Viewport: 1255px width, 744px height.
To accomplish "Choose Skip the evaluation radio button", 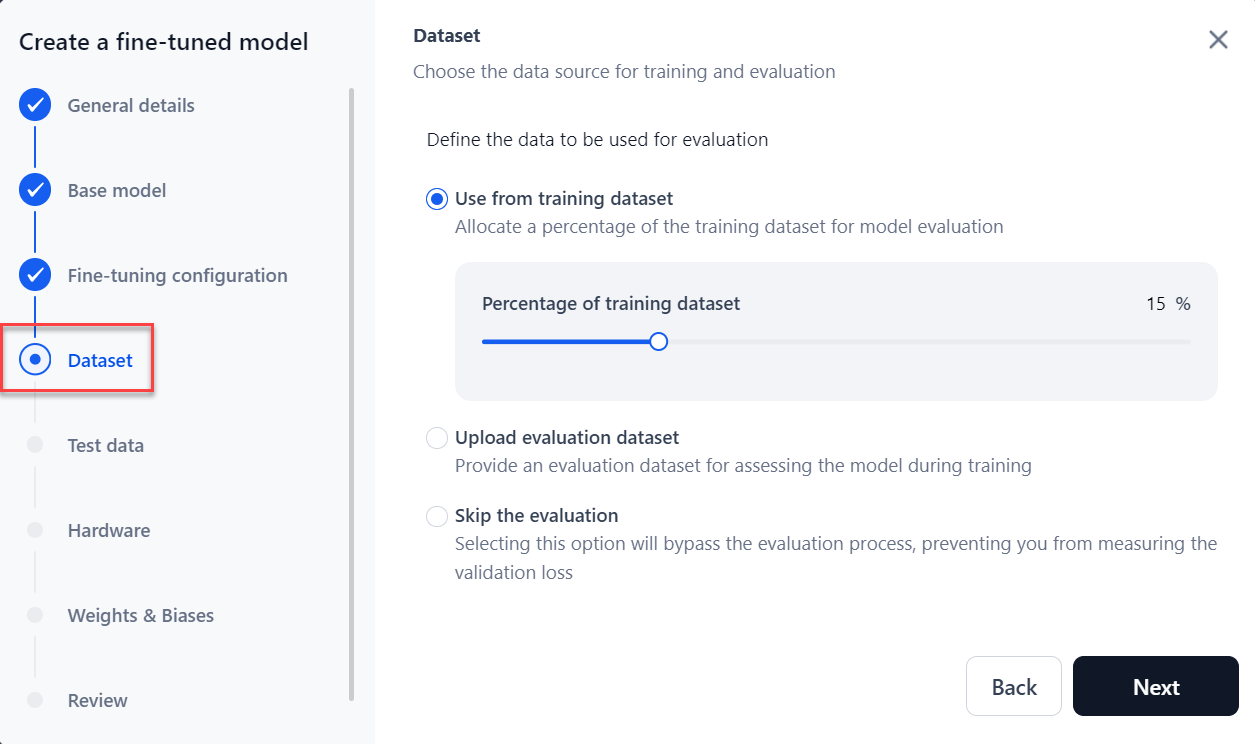I will pos(437,516).
